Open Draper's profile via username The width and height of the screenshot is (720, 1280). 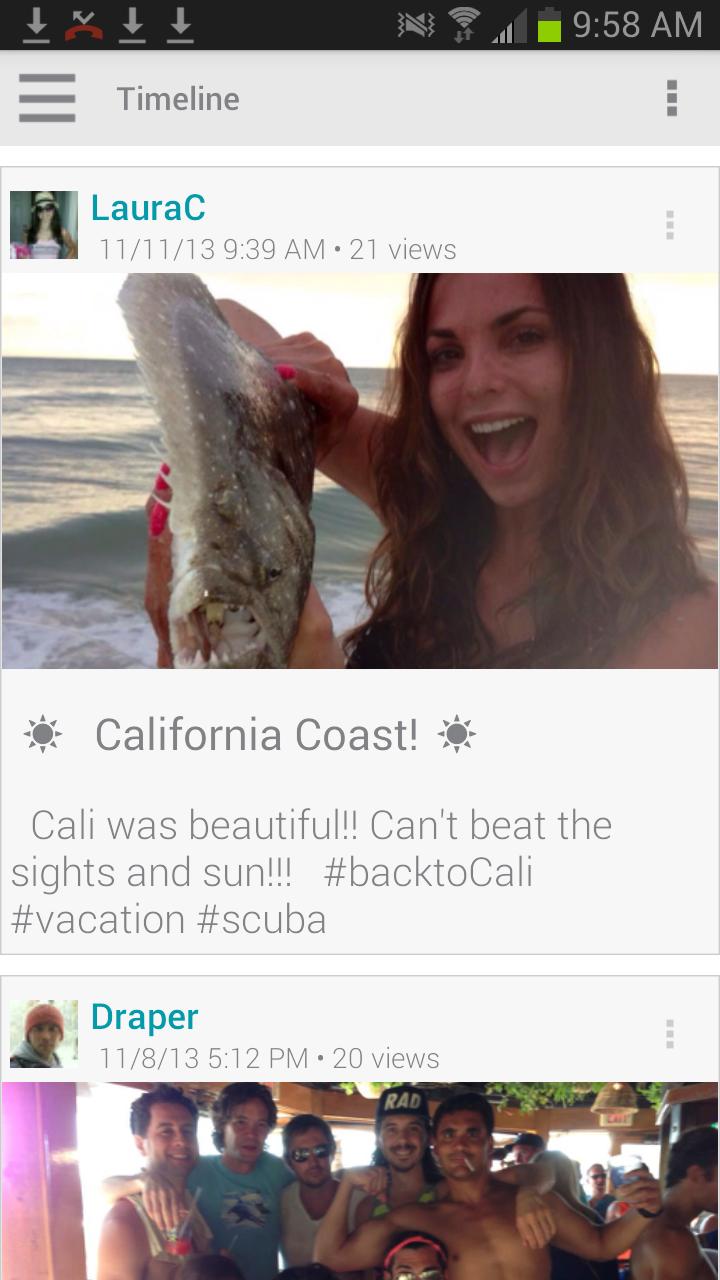click(x=145, y=1017)
